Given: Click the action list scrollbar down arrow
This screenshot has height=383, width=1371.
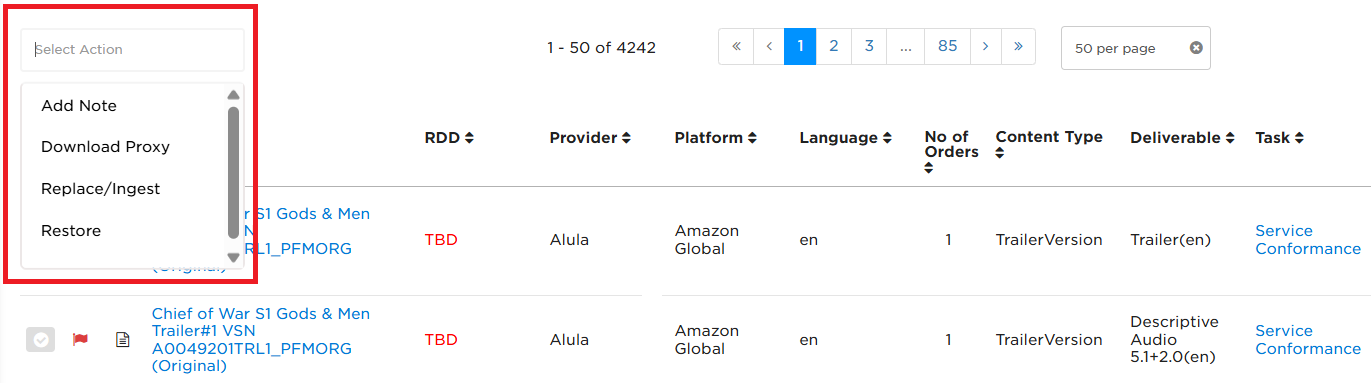Looking at the screenshot, I should [234, 257].
